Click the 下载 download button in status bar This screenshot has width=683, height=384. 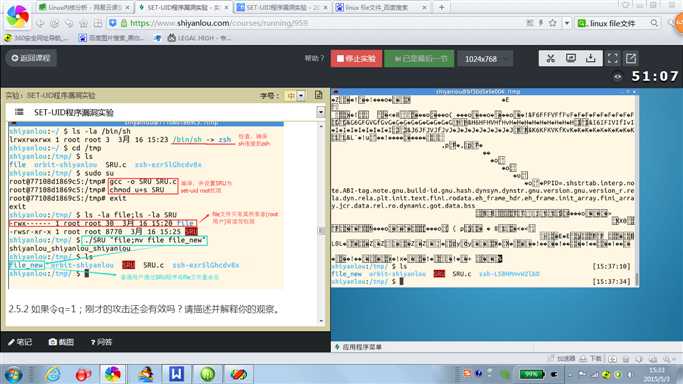click(591, 359)
